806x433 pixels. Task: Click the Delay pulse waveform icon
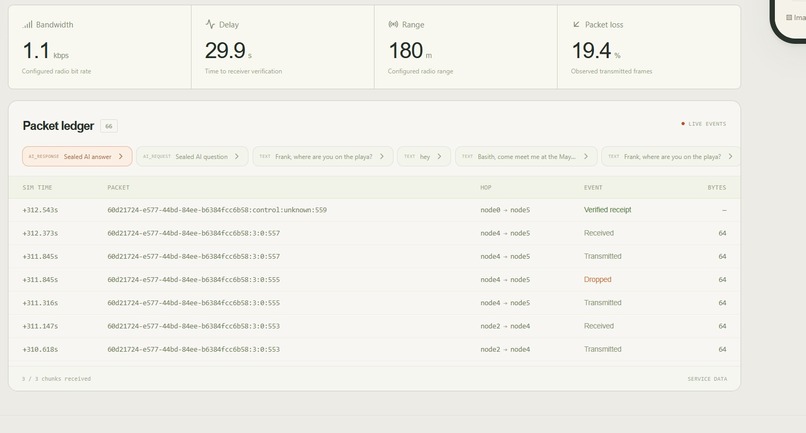210,24
